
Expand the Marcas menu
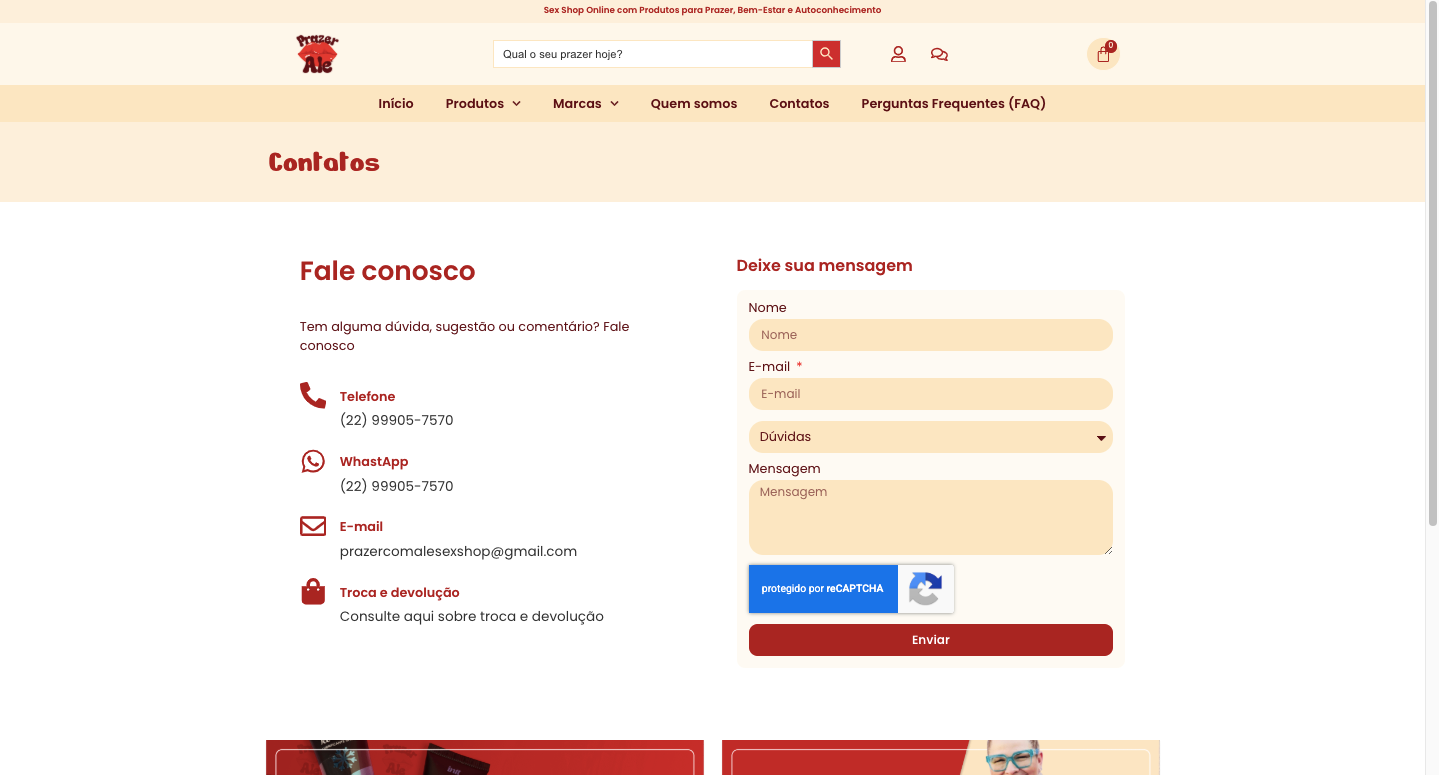(x=586, y=103)
